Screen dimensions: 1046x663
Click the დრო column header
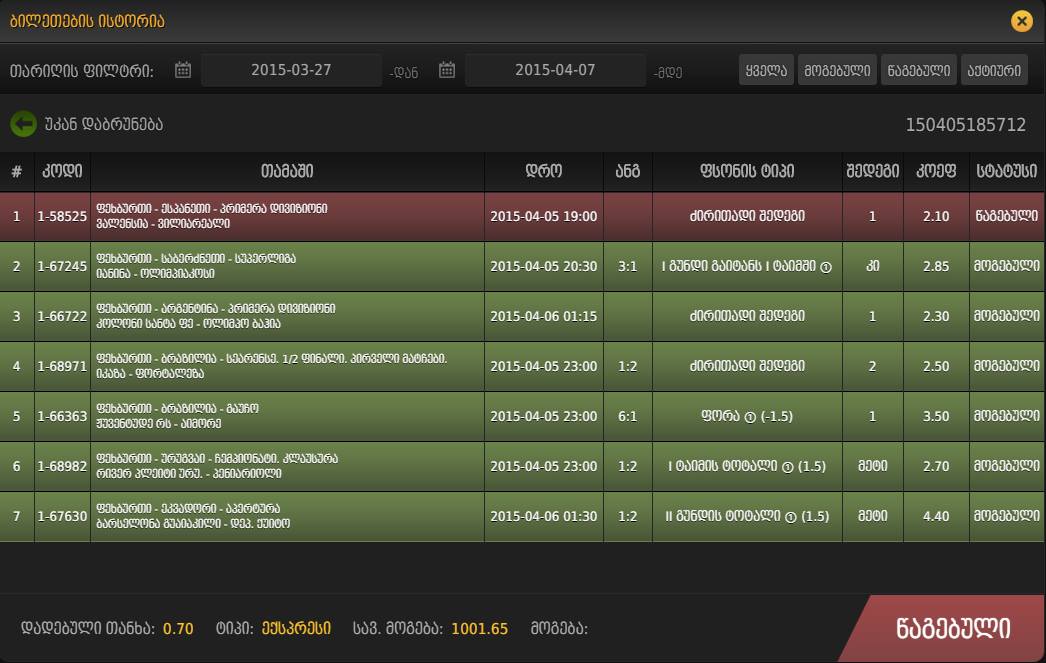tap(544, 171)
